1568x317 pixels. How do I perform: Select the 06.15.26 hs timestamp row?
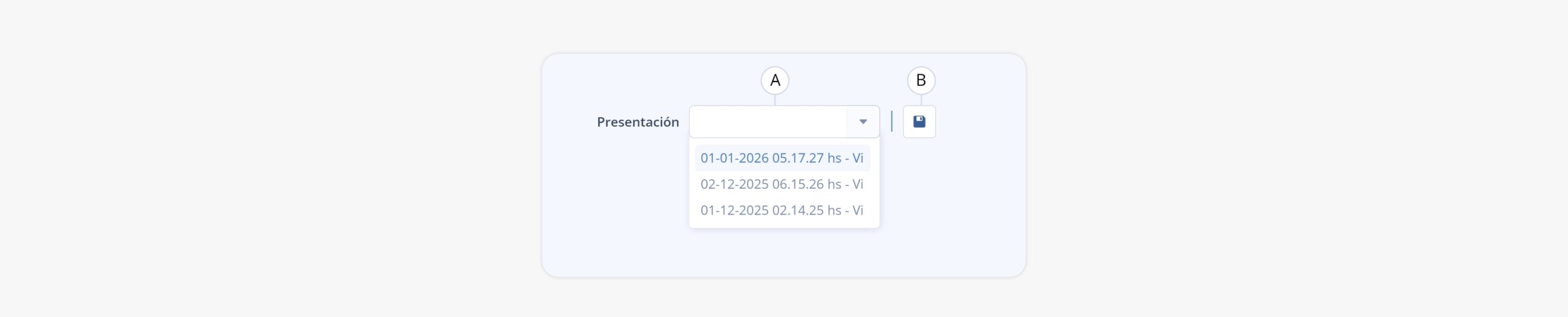coord(782,184)
